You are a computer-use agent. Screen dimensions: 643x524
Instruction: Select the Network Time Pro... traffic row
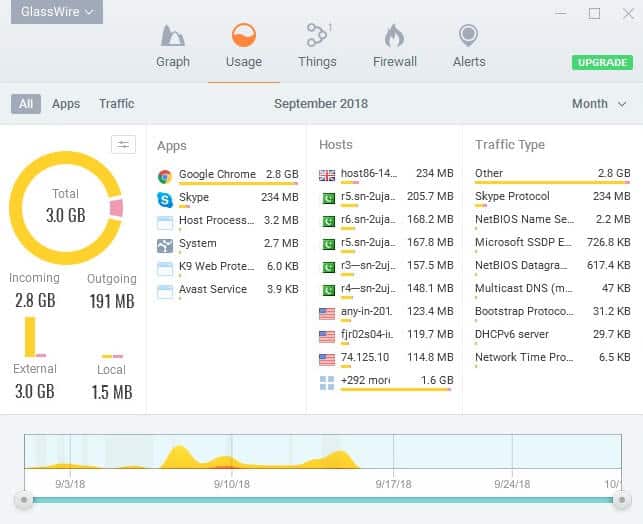pos(552,359)
